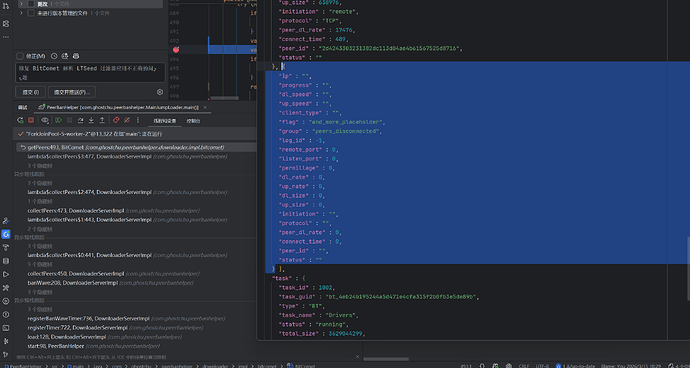Open more debug toolbar actions

(138, 120)
